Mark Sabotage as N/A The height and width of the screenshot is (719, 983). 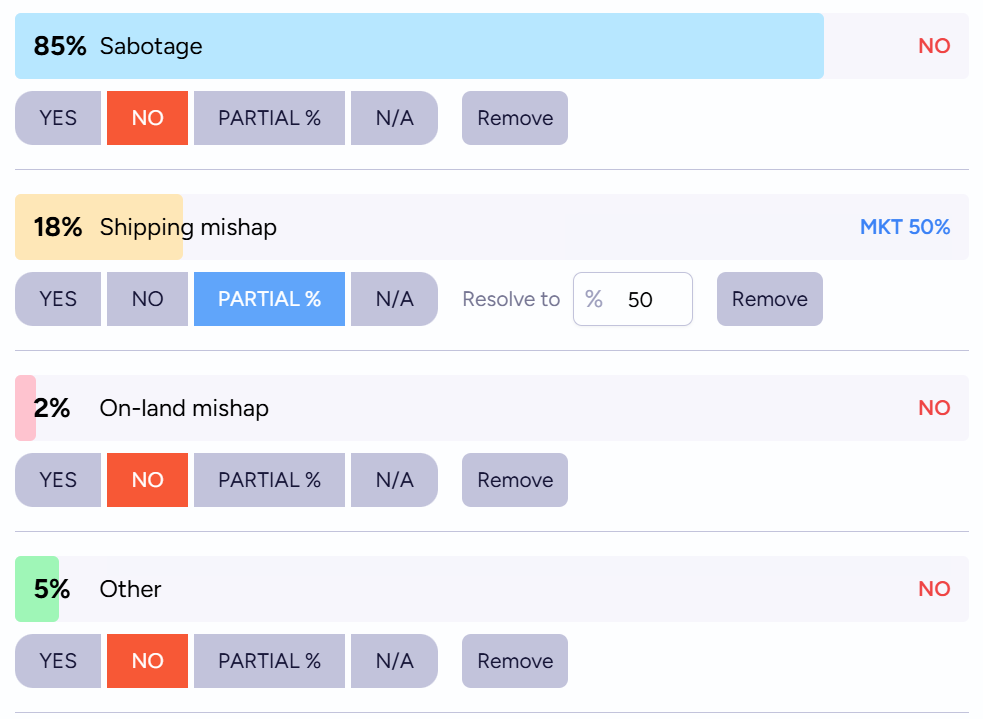394,118
